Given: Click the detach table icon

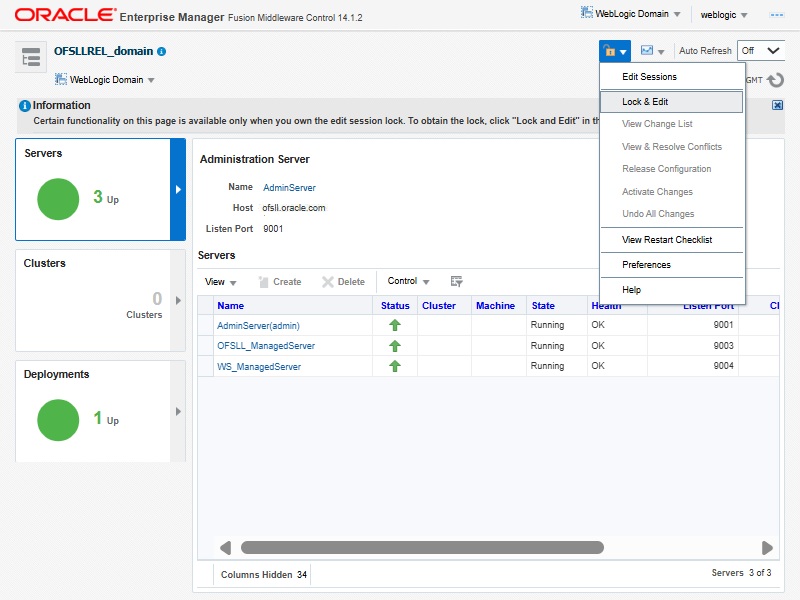Looking at the screenshot, I should point(457,282).
